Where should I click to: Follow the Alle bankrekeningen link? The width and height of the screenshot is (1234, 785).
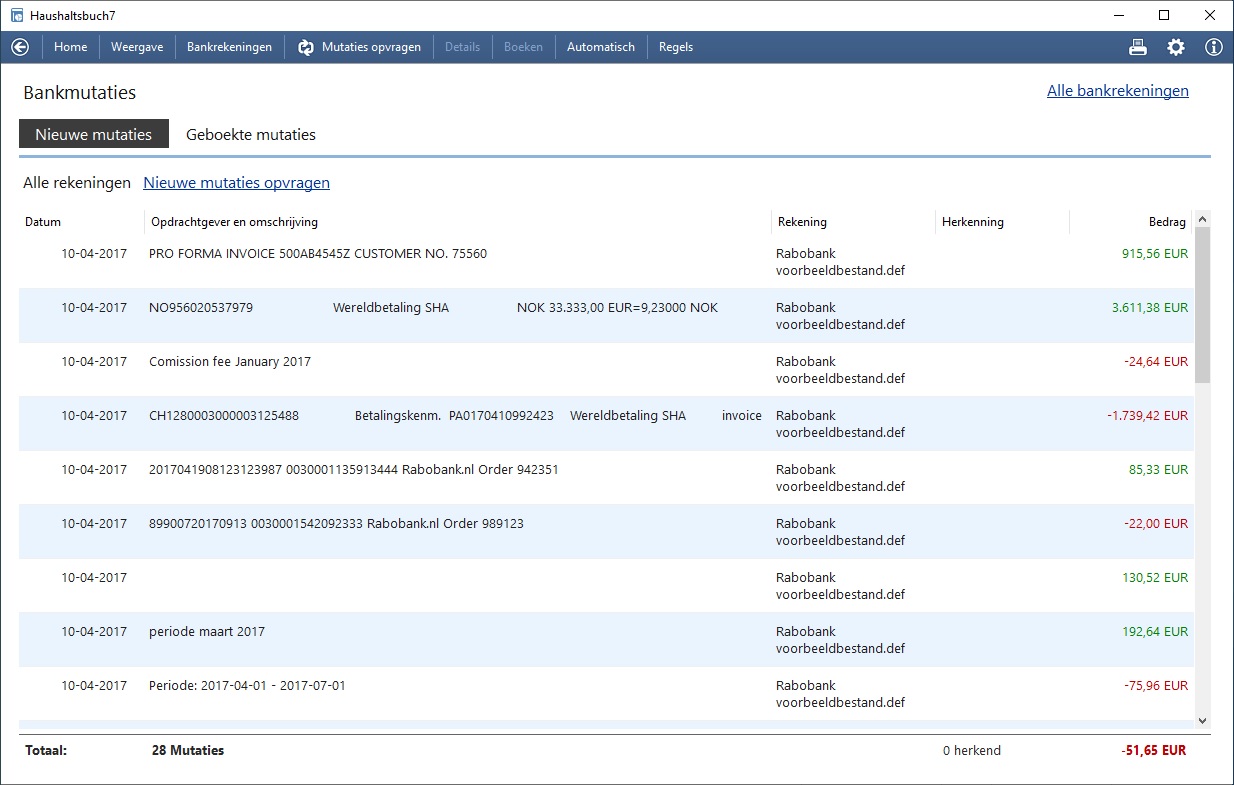(1117, 91)
